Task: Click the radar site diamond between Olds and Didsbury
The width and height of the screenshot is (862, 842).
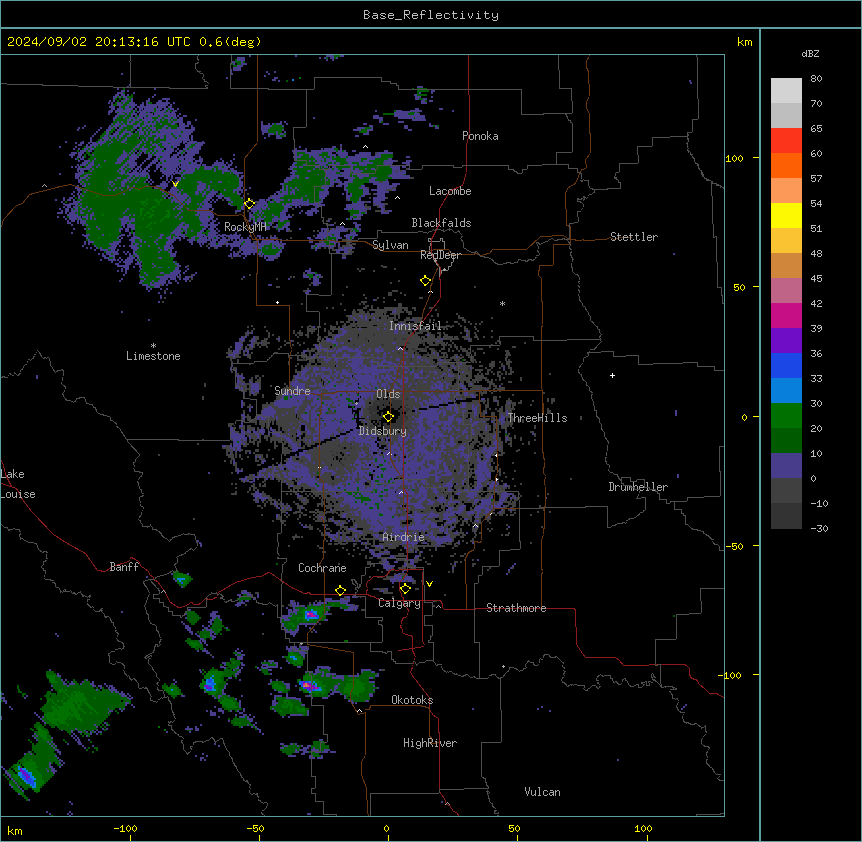Action: 388,417
